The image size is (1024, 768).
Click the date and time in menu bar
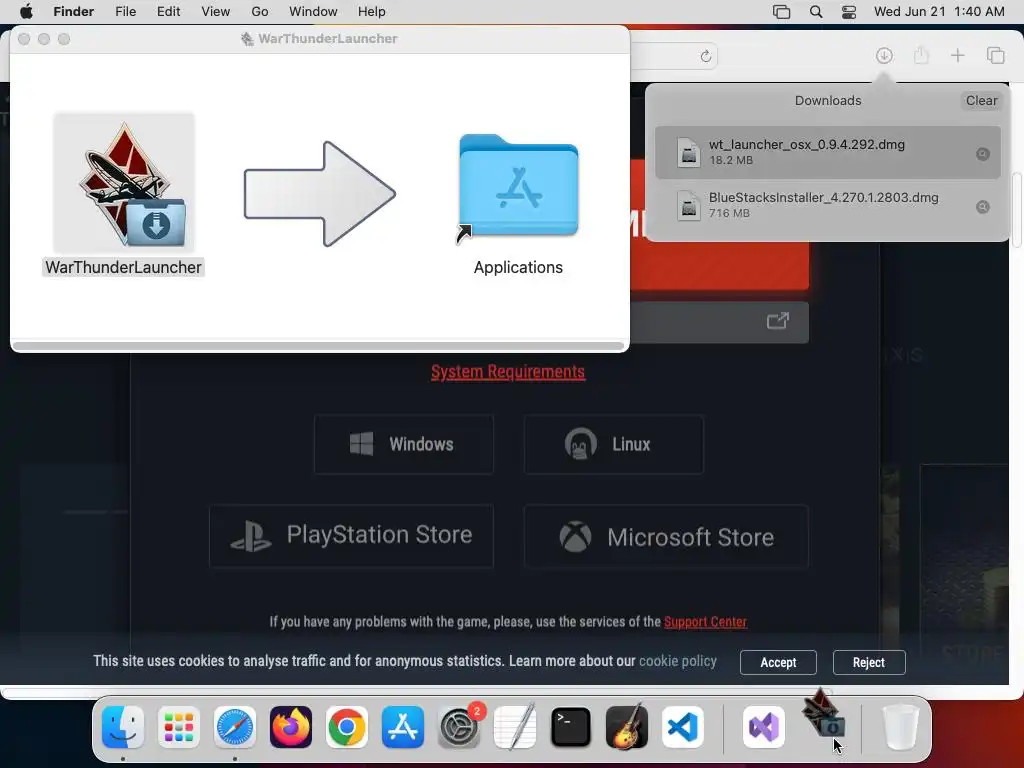(x=939, y=12)
